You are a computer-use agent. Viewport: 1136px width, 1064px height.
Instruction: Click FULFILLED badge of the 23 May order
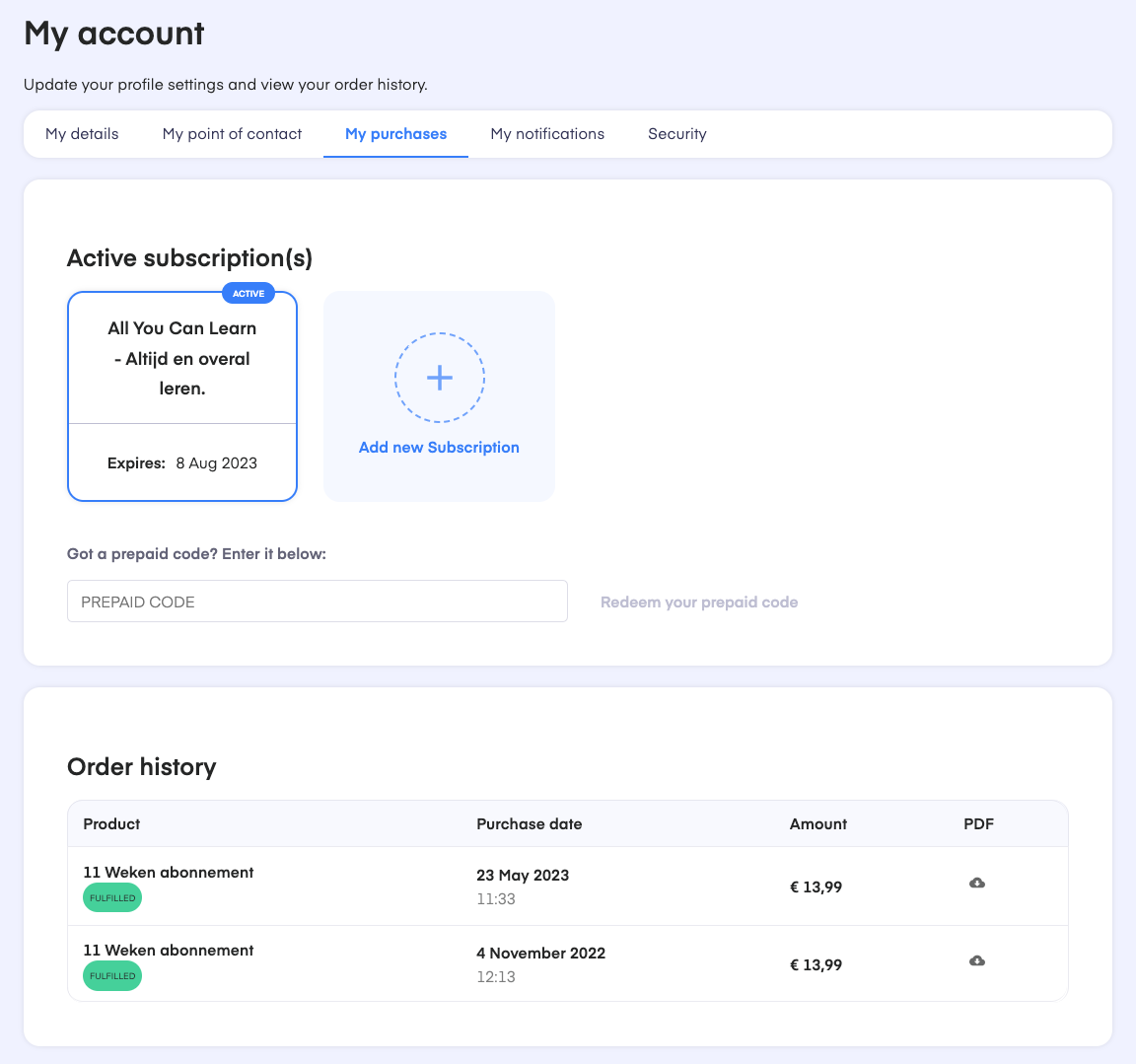[112, 898]
